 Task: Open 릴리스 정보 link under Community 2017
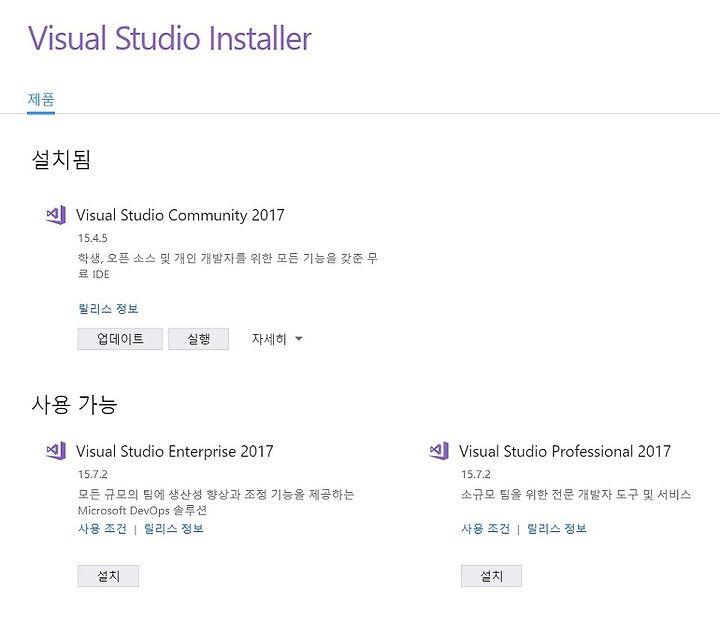(x=108, y=309)
